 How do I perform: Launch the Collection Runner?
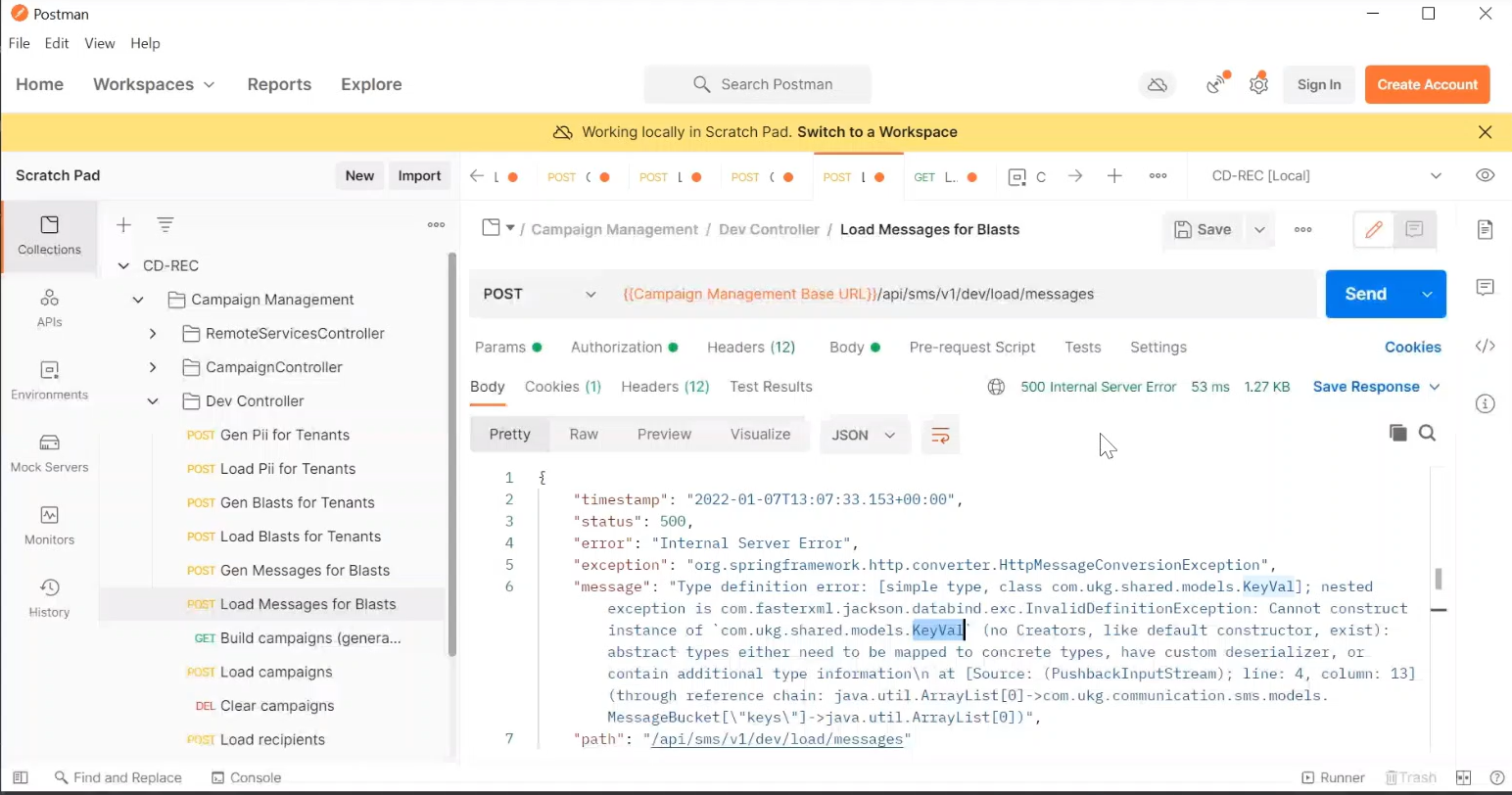click(x=1333, y=776)
